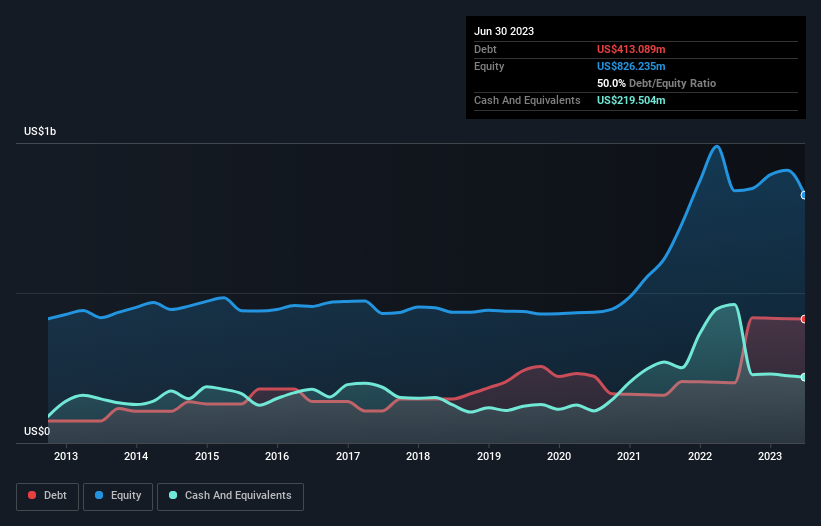Click the Debt row label in tooltip

[485, 49]
